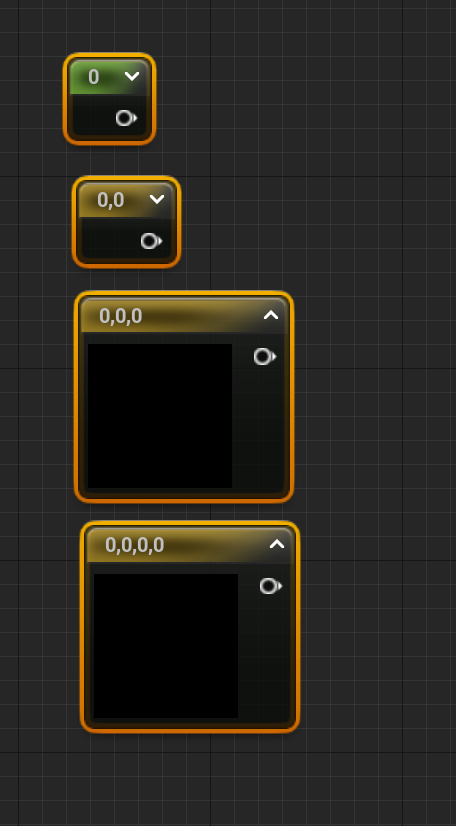Click the output pin on the 0,0,0 node
This screenshot has width=456, height=826.
pos(265,357)
